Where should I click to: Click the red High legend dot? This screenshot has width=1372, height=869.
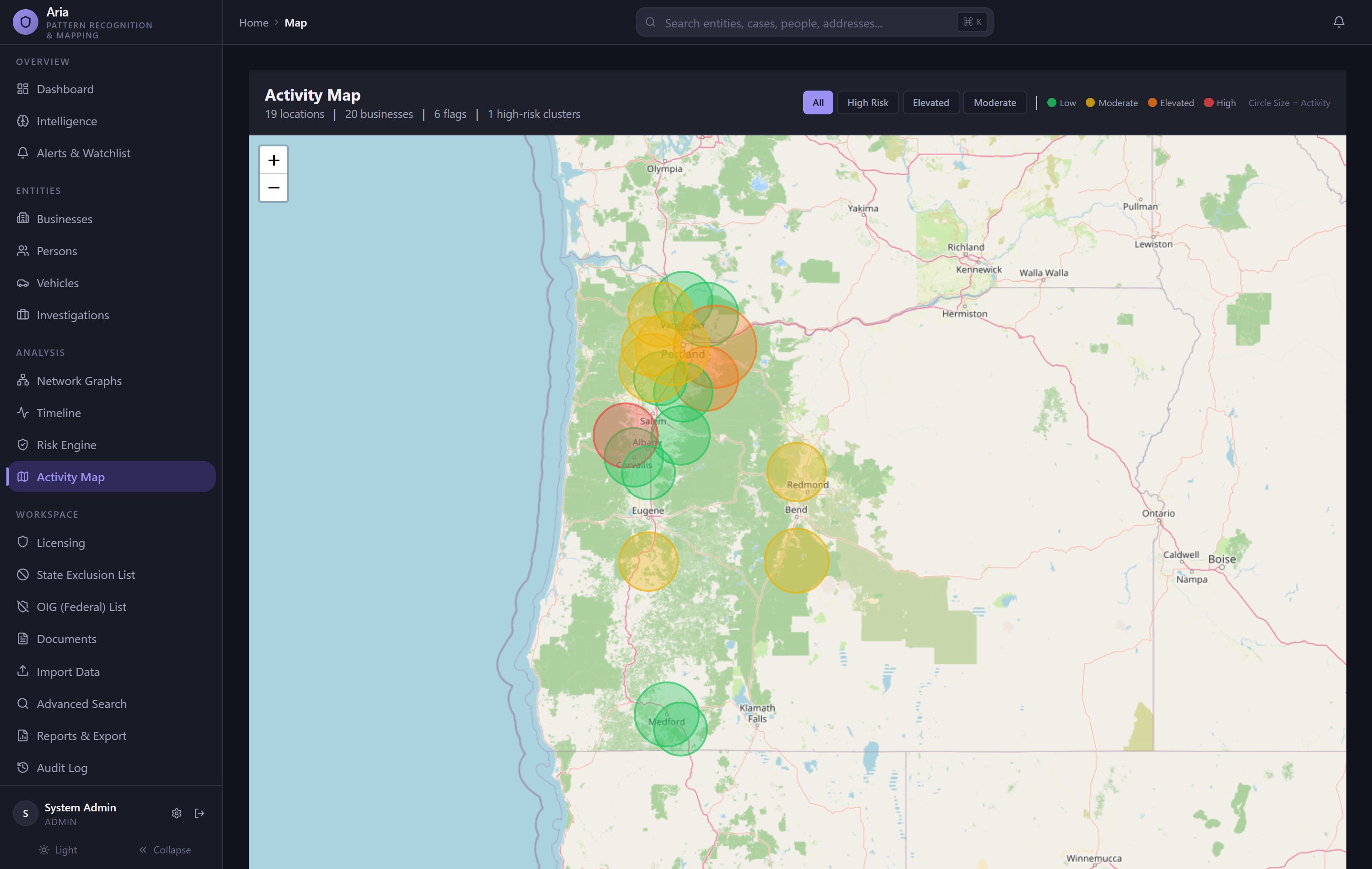tap(1208, 102)
